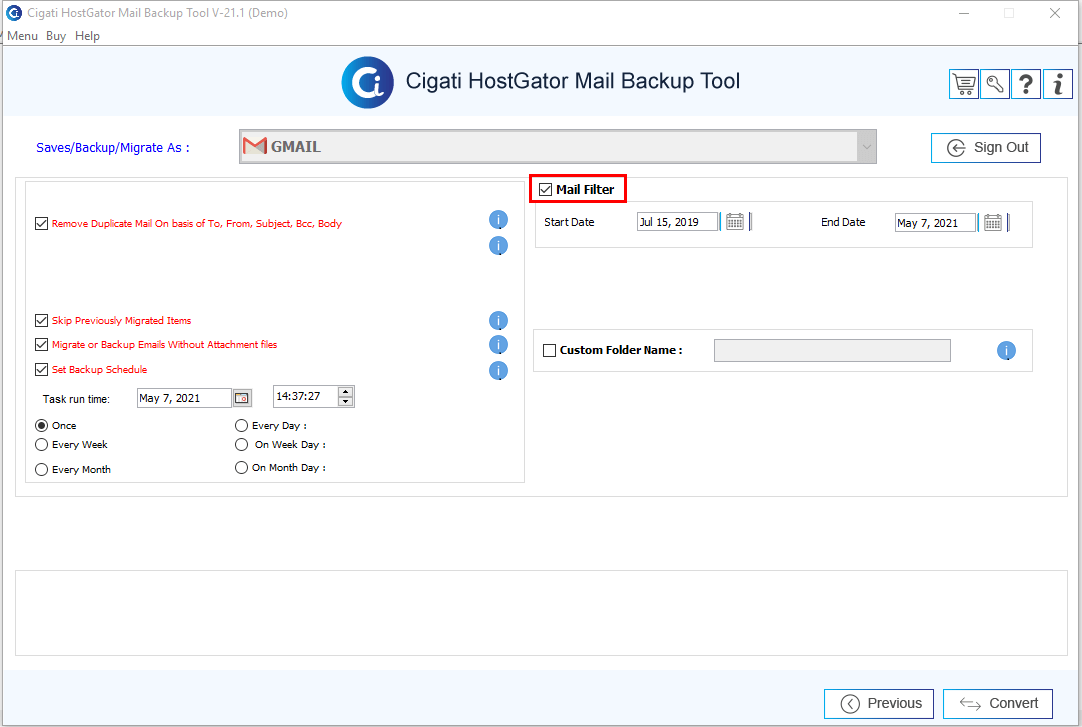
Task: Open Start Date calendar picker
Action: click(x=735, y=222)
